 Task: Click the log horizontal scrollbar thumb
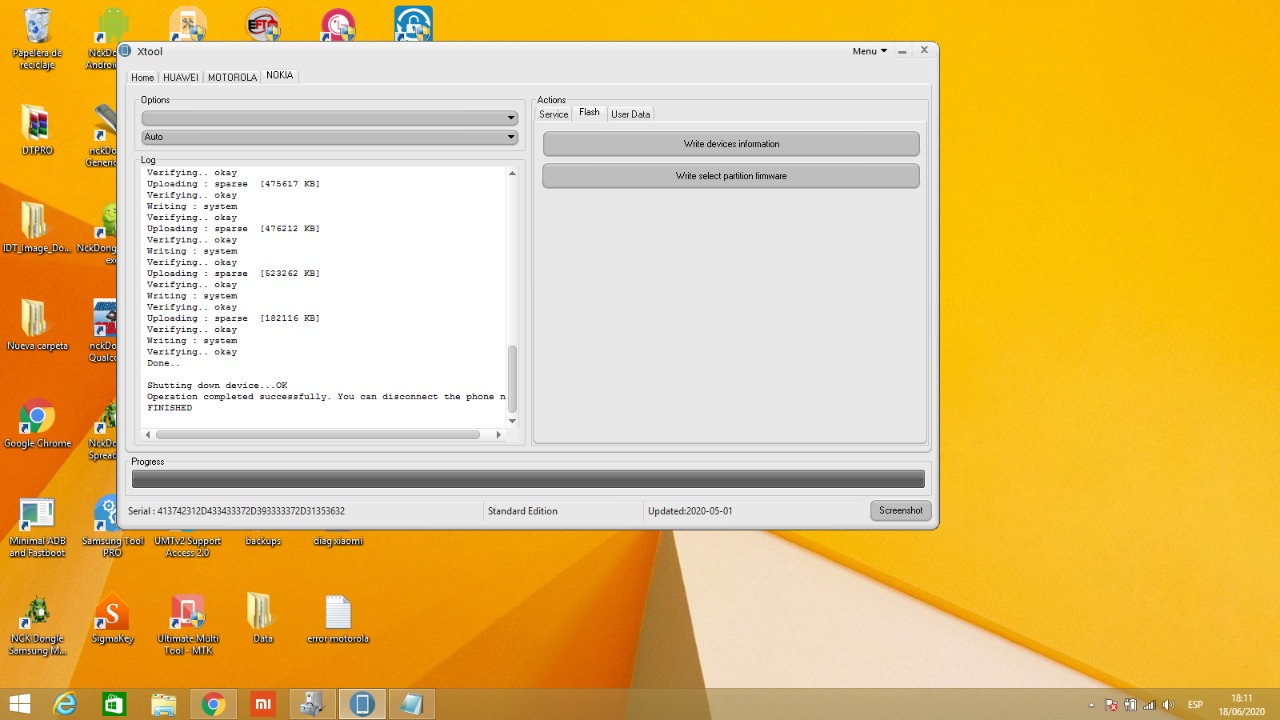pos(318,434)
